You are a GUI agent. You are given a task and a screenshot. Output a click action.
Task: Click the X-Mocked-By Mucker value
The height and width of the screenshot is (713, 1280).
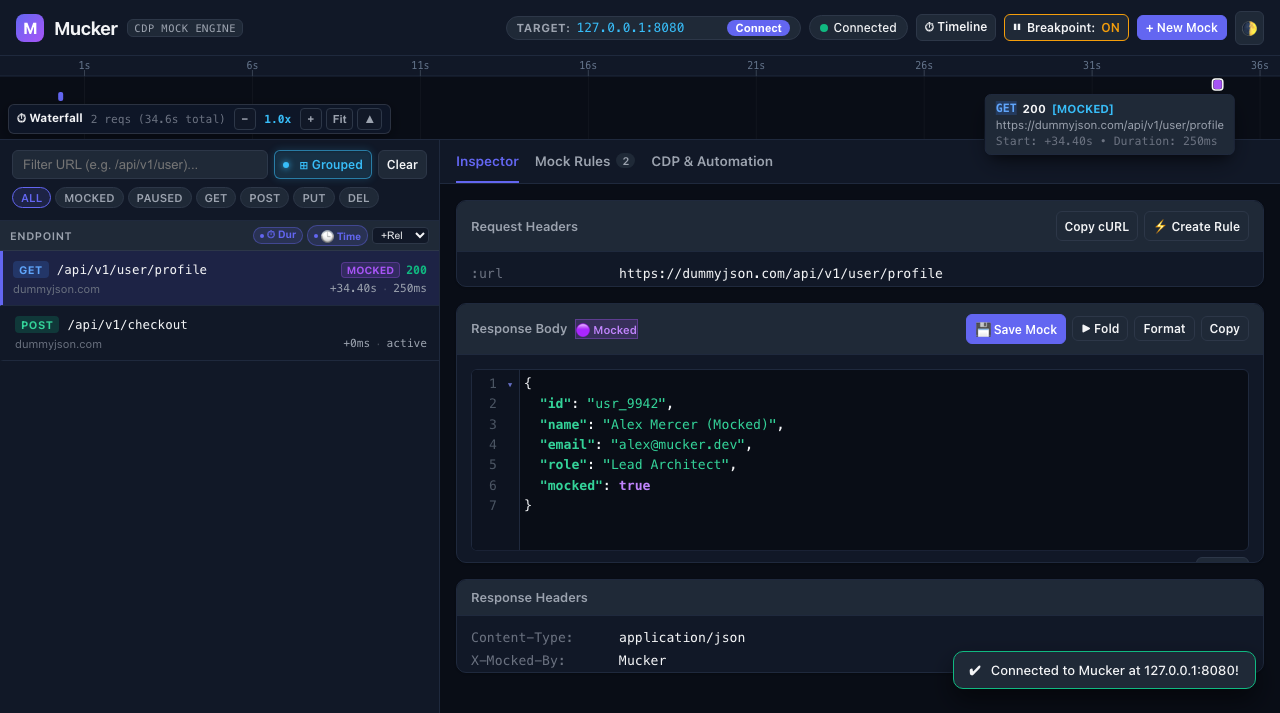(642, 660)
